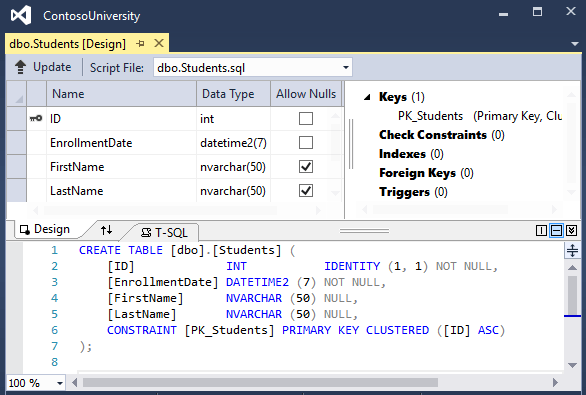
Task: Click the ID name cell
Action: pyautogui.click(x=121, y=119)
